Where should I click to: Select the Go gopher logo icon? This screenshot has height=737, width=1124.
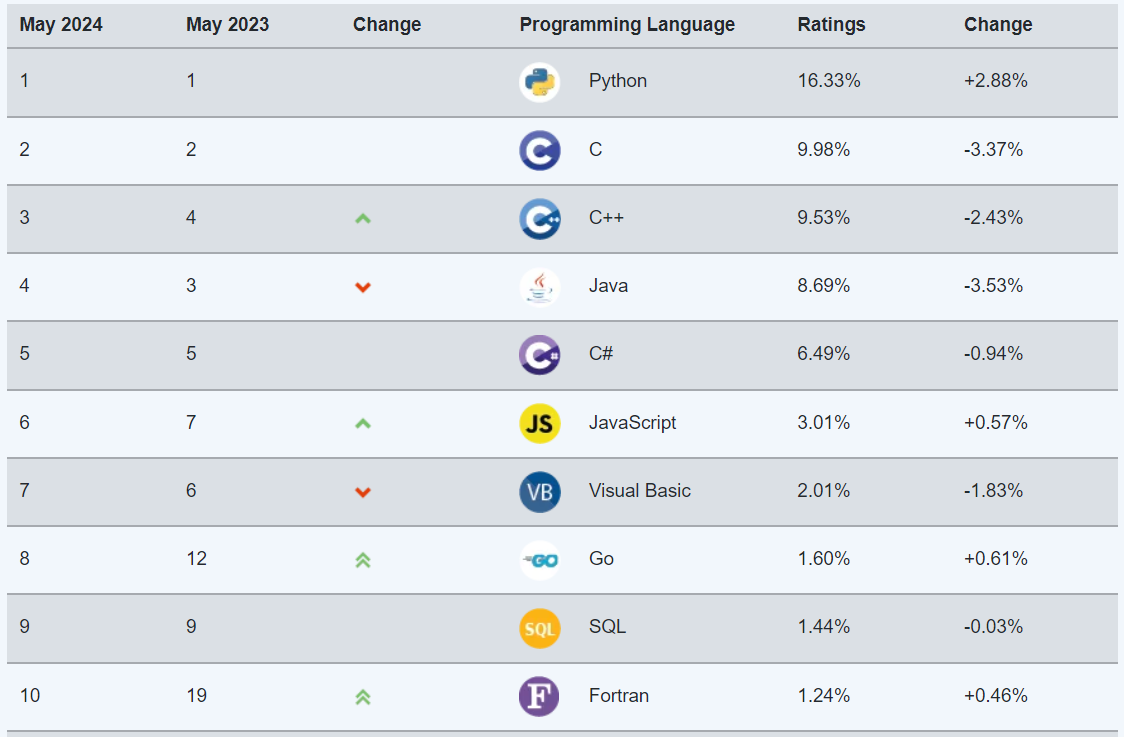tap(539, 560)
